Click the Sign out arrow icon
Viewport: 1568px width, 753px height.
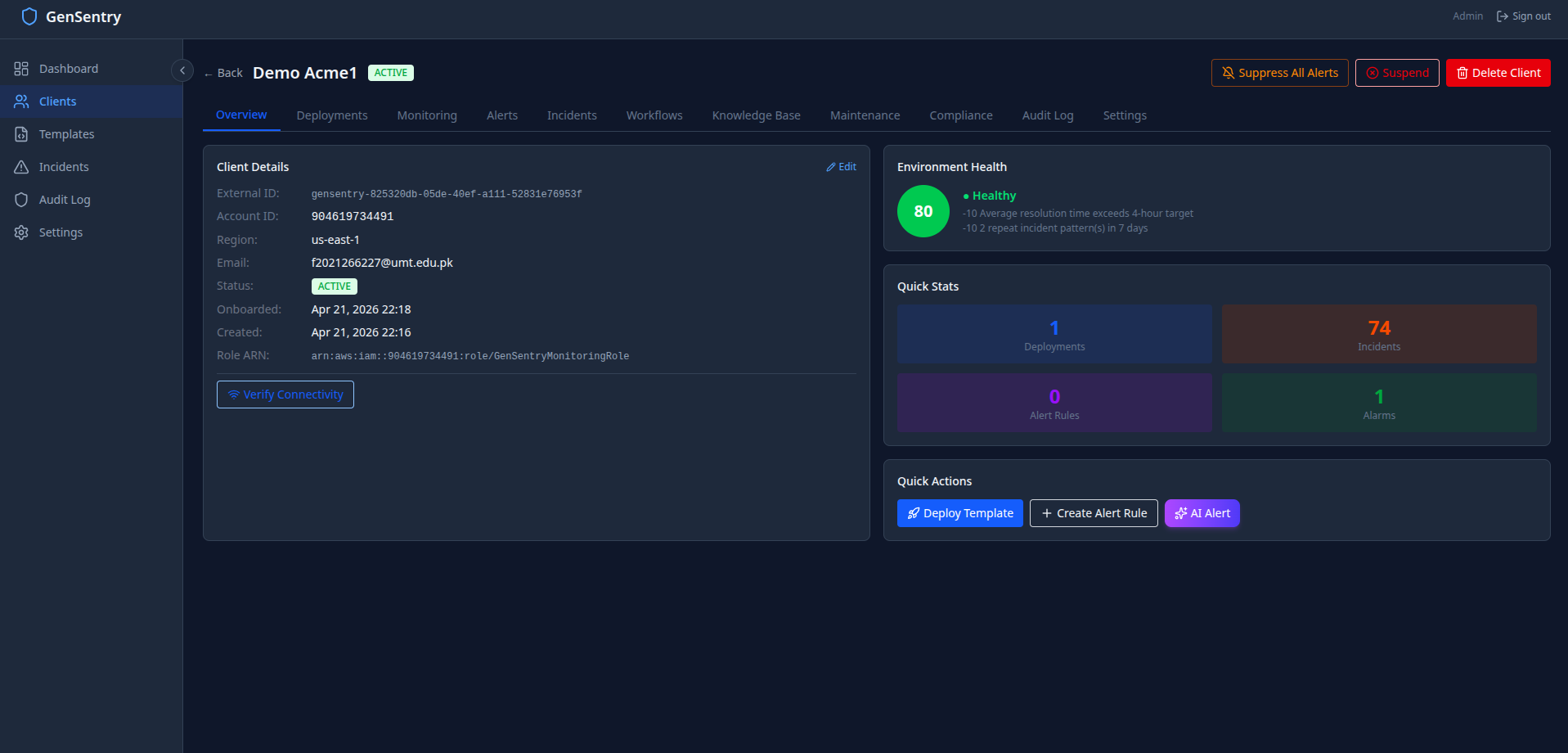click(1502, 16)
